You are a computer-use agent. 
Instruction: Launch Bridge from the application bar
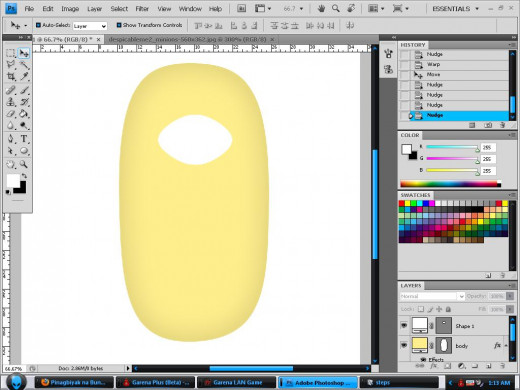click(241, 9)
